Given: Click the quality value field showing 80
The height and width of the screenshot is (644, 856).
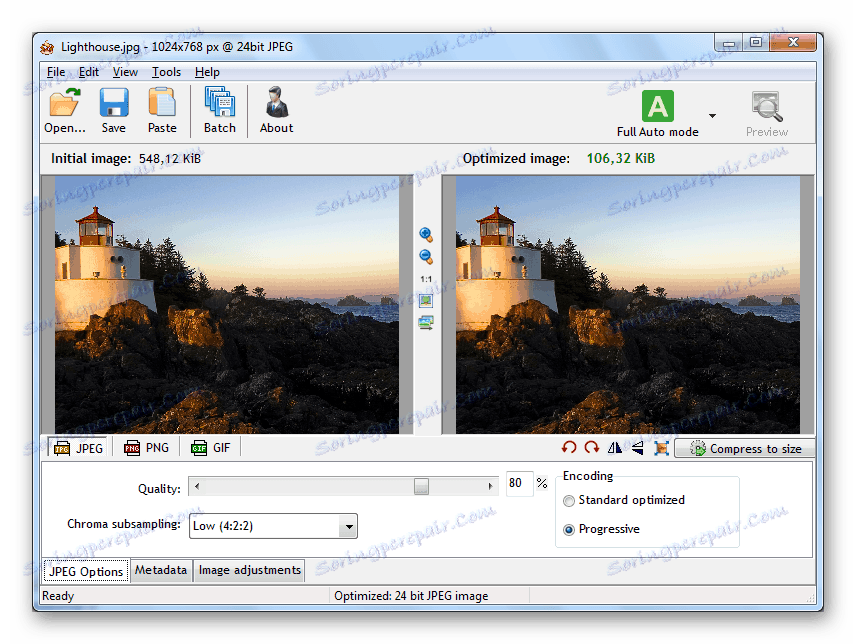Looking at the screenshot, I should pos(519,484).
